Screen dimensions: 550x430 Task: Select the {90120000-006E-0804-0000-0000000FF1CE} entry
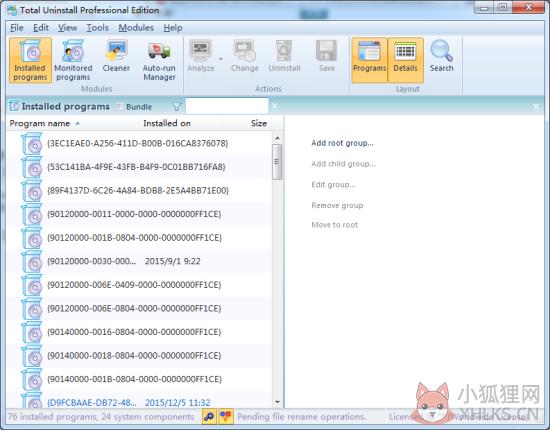[139, 308]
